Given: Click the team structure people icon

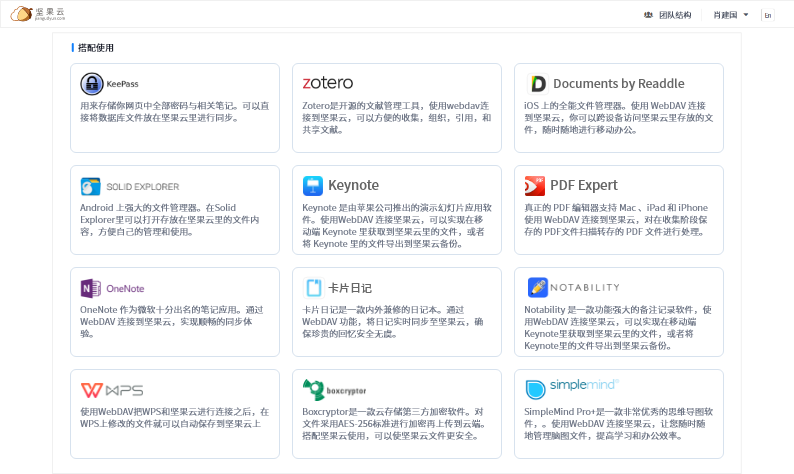Looking at the screenshot, I should pos(648,15).
